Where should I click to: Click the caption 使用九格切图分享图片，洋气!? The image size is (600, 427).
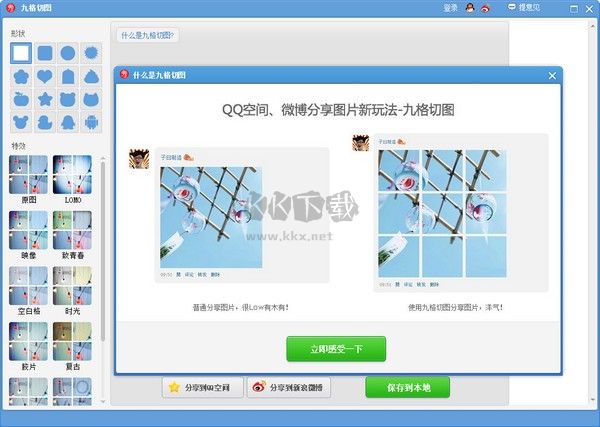[x=455, y=307]
